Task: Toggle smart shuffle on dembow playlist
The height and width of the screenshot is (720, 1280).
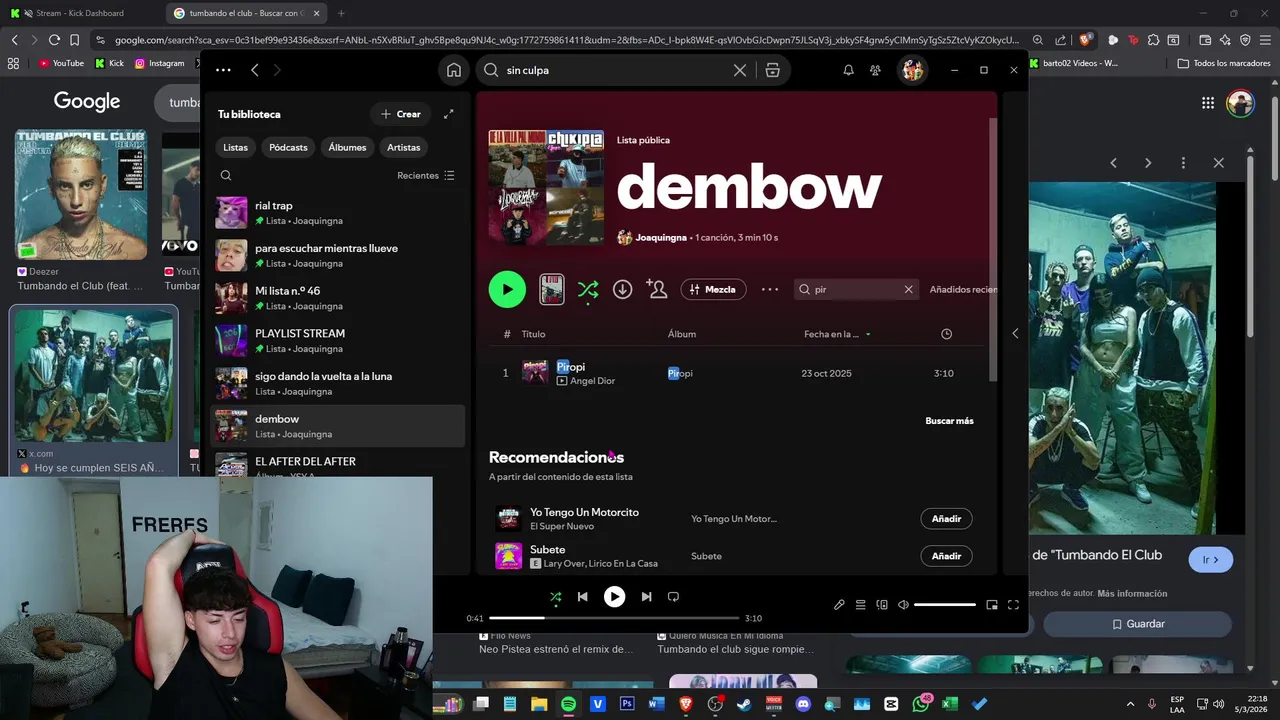Action: [x=588, y=289]
